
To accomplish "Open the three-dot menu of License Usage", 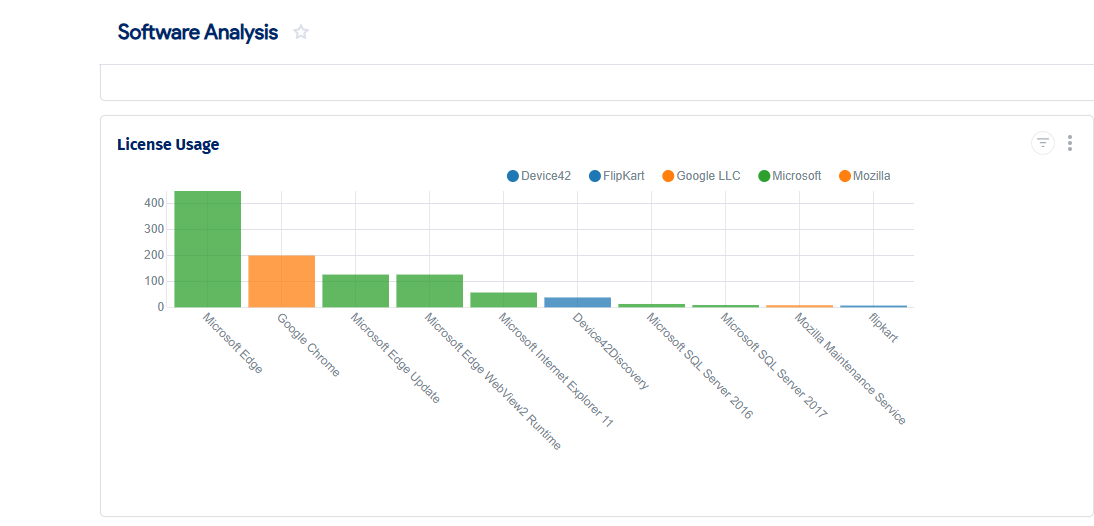I will [1070, 143].
